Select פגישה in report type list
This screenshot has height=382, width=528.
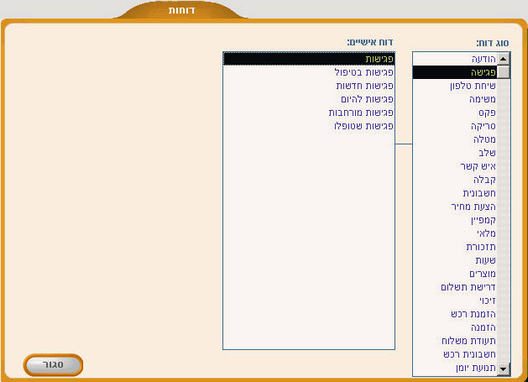tap(455, 72)
